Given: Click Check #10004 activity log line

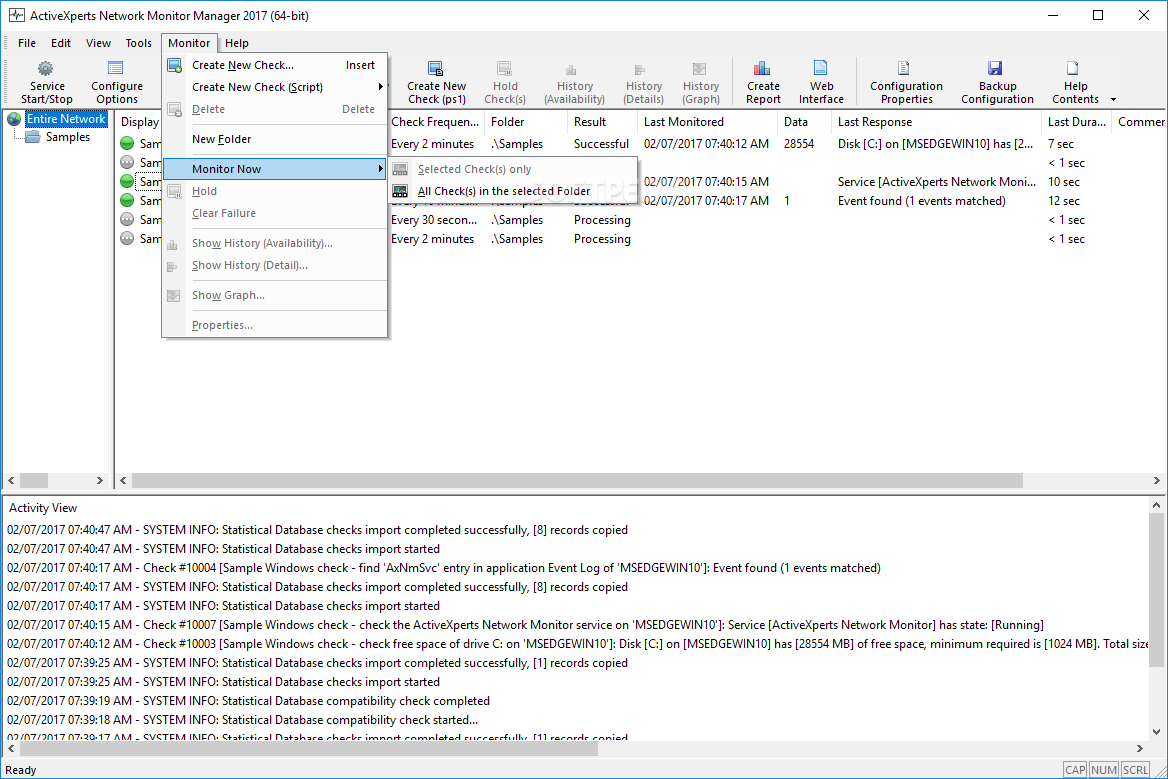Looking at the screenshot, I should click(444, 568).
